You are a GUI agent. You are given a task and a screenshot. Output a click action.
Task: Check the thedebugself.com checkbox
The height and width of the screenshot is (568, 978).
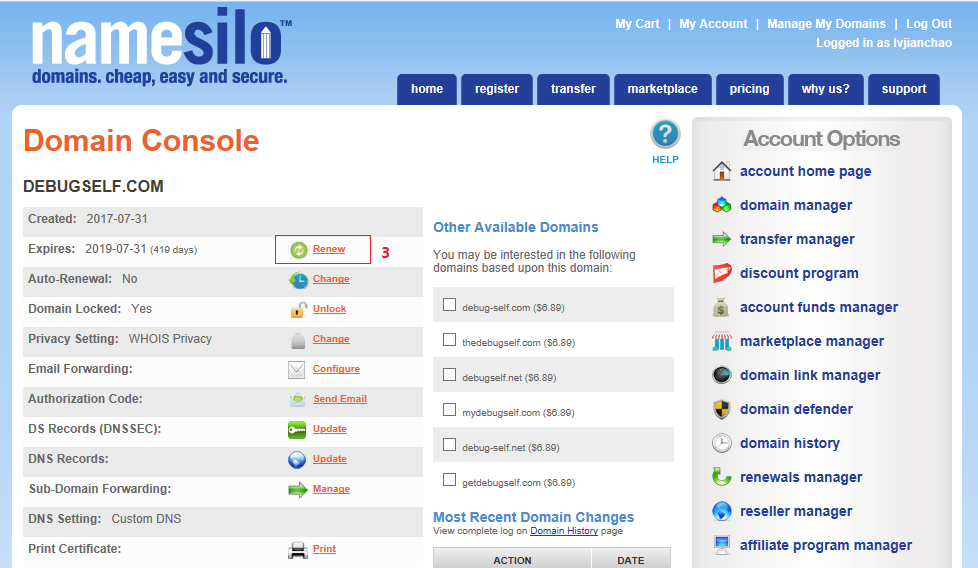tap(449, 340)
